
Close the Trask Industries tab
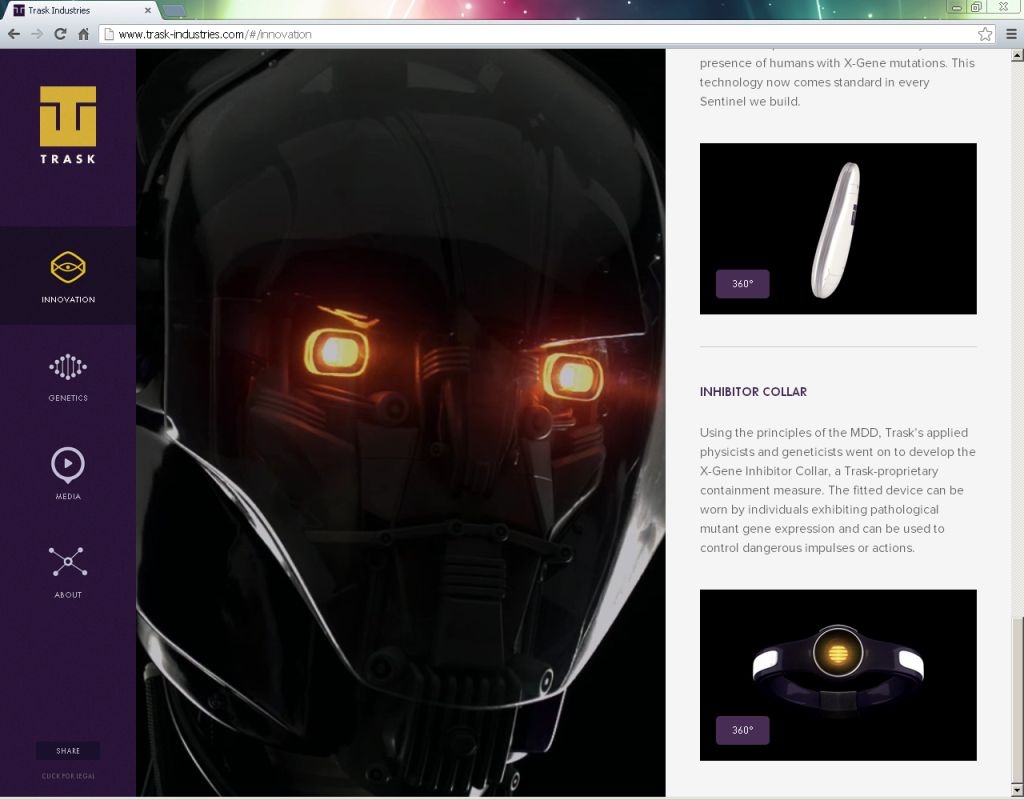148,10
